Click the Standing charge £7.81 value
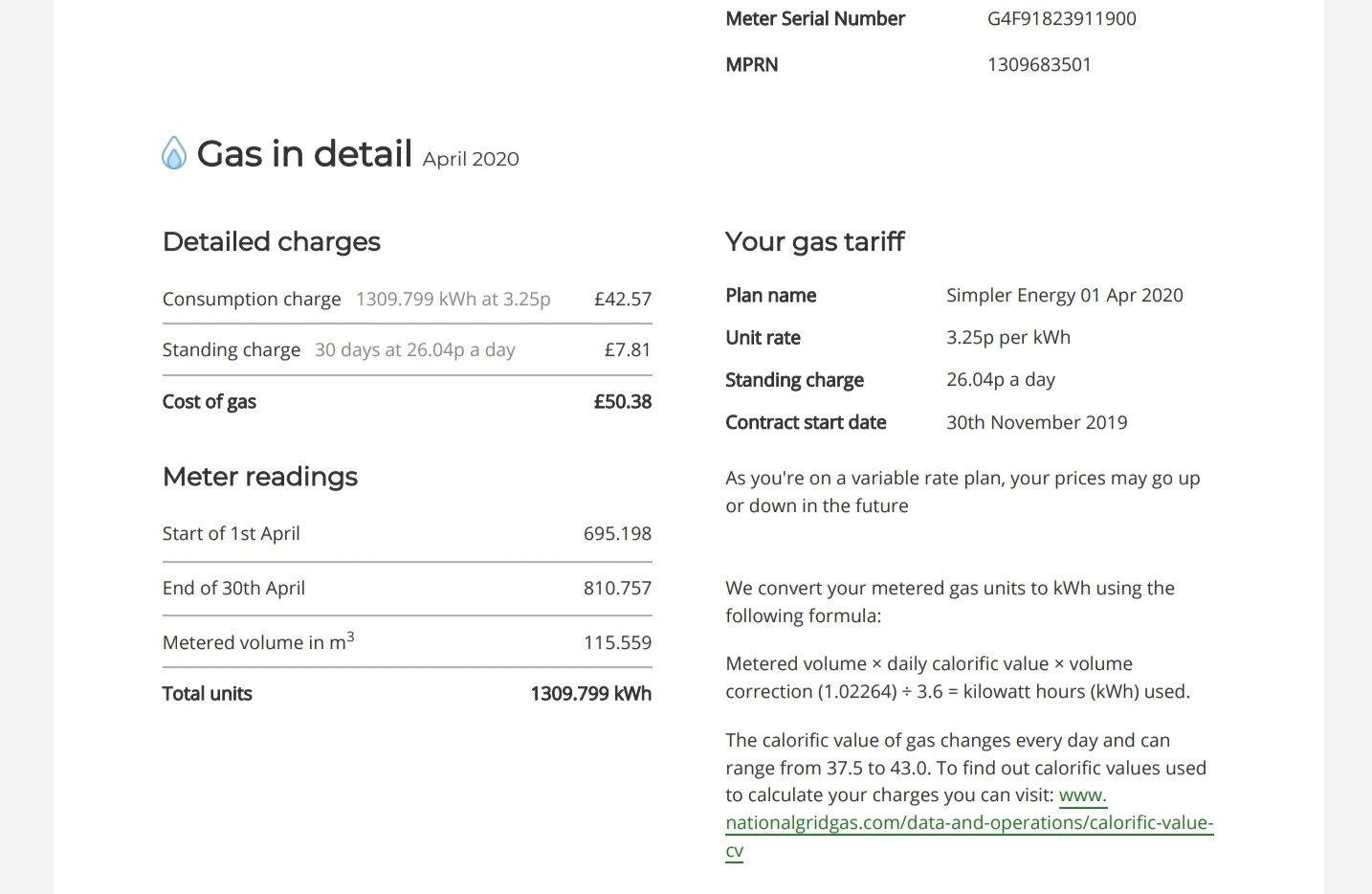Screen dimensions: 1372x894 (x=628, y=349)
